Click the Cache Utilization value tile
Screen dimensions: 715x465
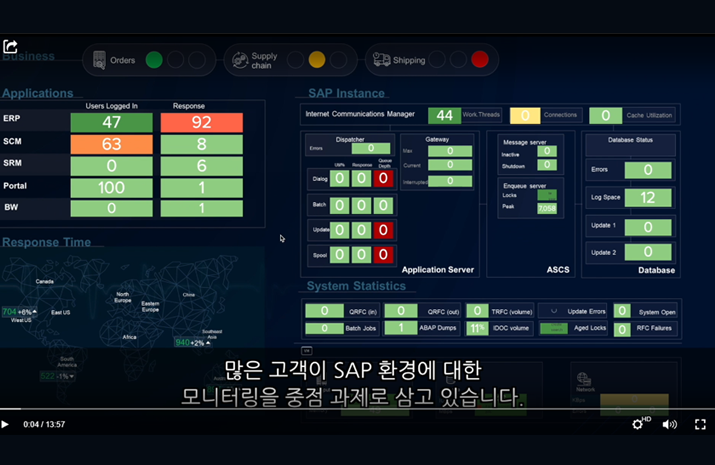pyautogui.click(x=606, y=115)
